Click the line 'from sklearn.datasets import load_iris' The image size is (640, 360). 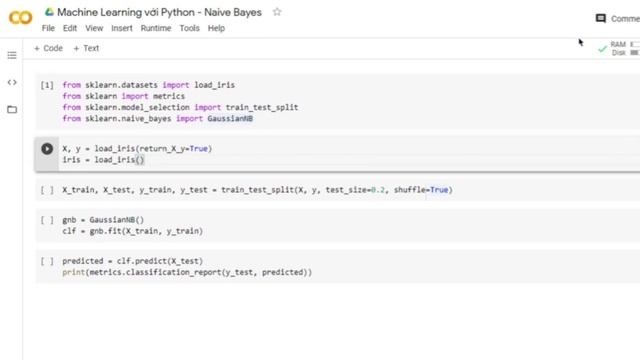[149, 85]
